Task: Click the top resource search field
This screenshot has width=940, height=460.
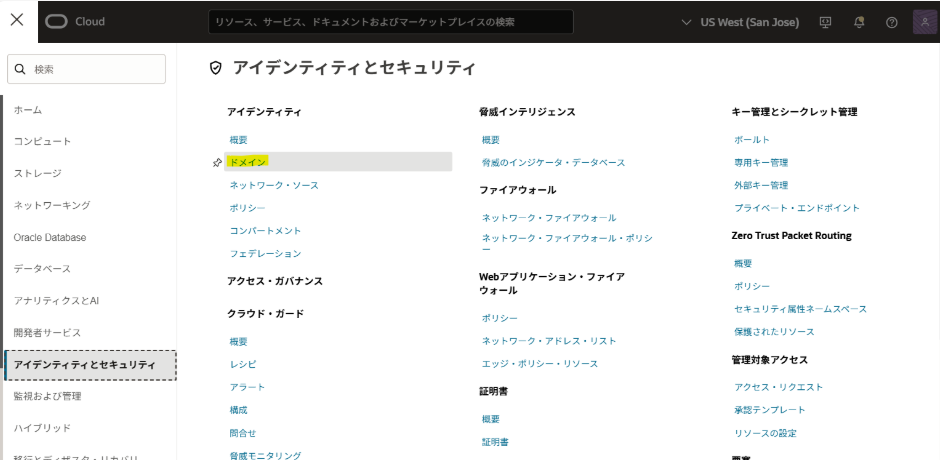Action: click(x=391, y=22)
